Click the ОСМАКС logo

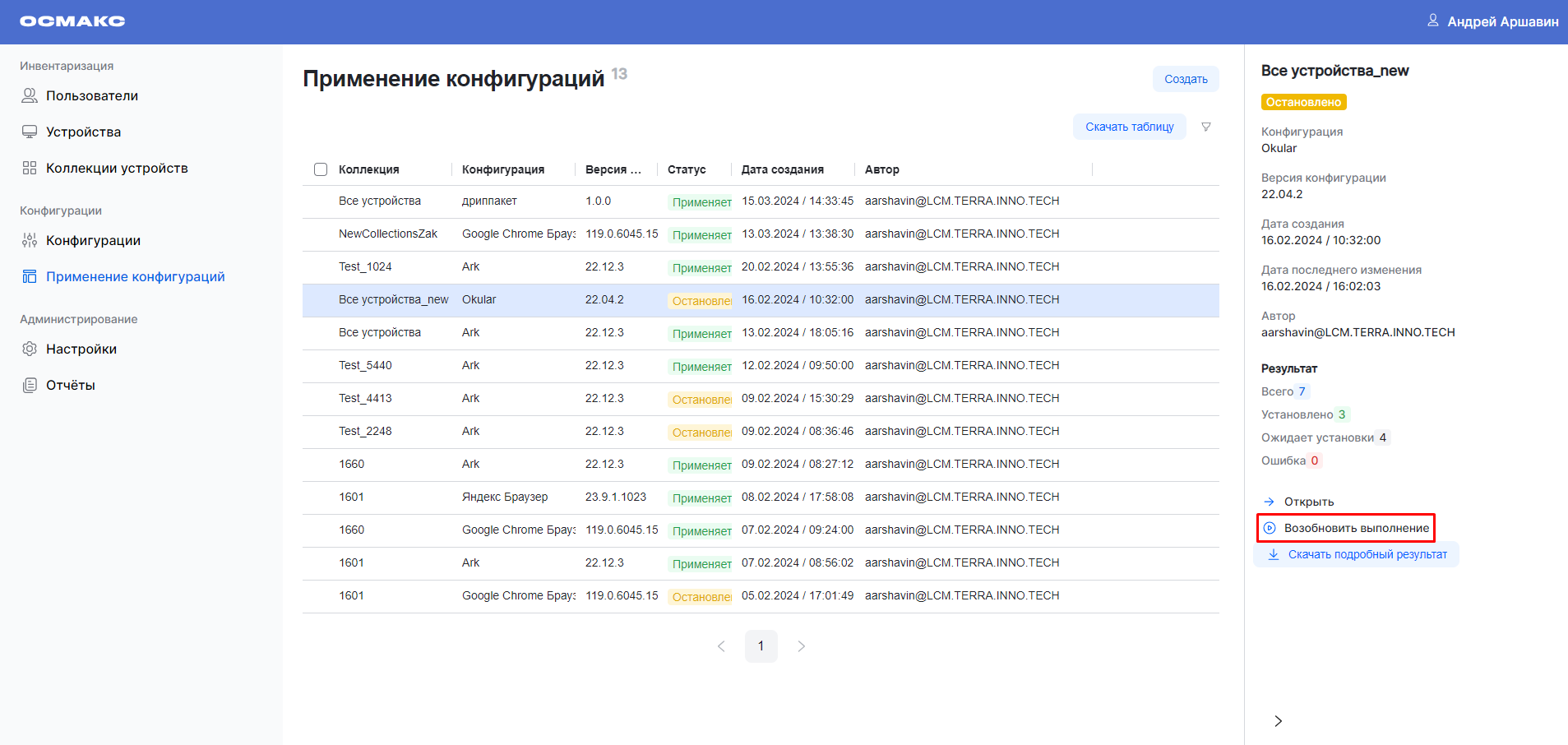pyautogui.click(x=72, y=21)
